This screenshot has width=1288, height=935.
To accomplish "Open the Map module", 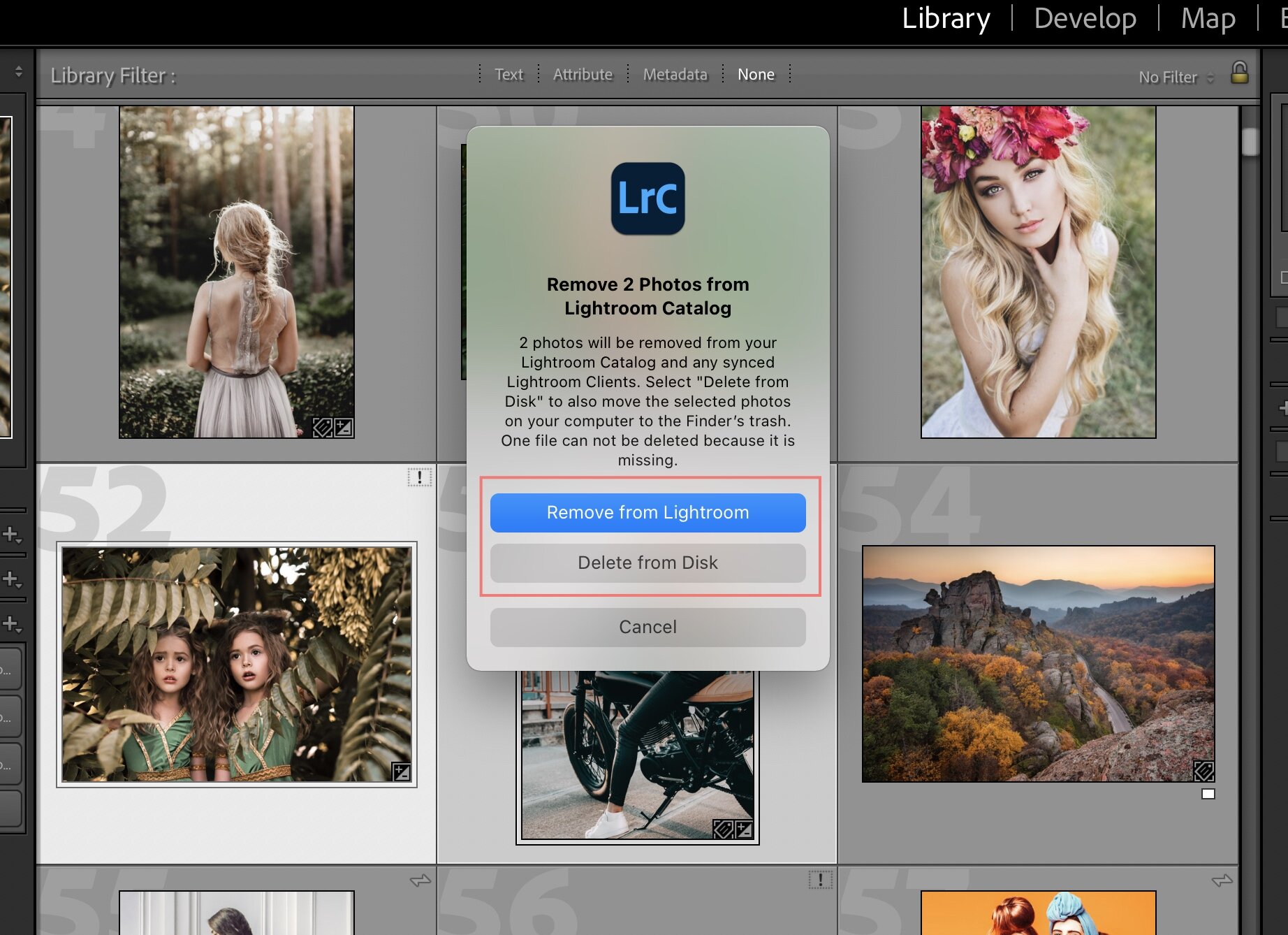I will pos(1208,18).
